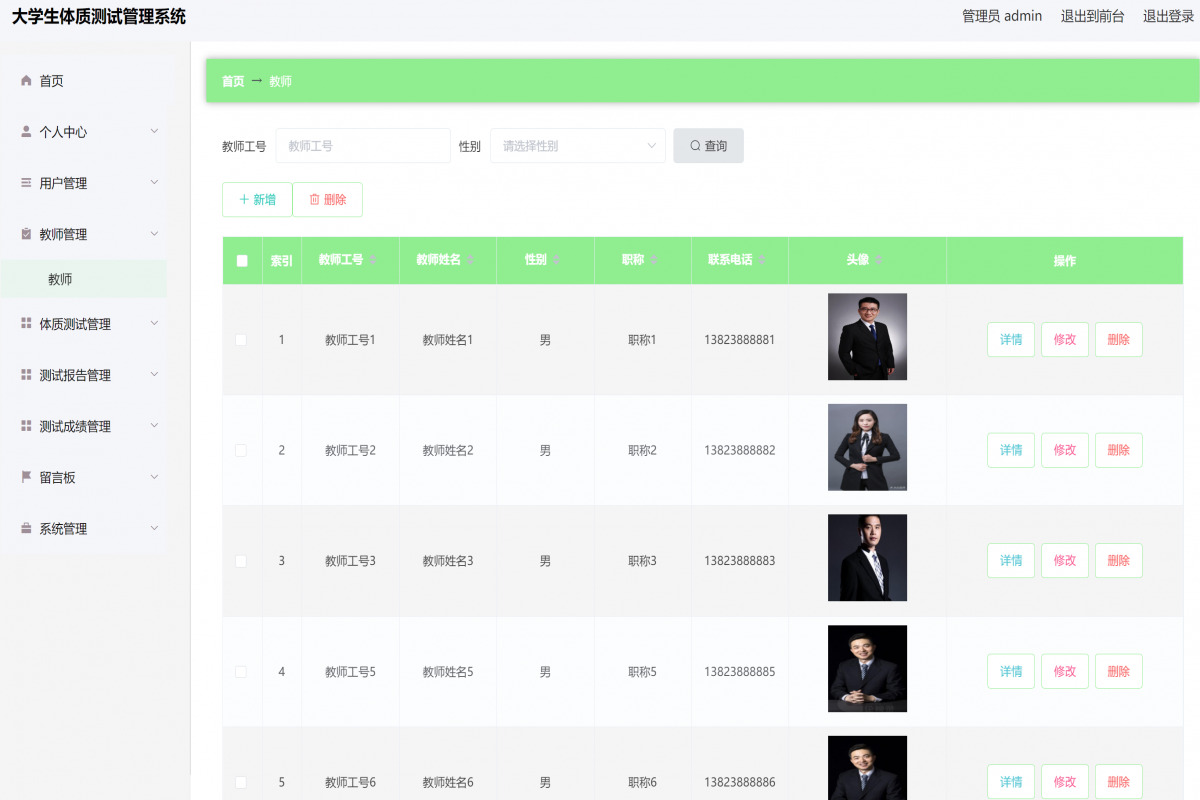
Task: Open 详情 for teacher 教师姓名1
Action: [1010, 339]
